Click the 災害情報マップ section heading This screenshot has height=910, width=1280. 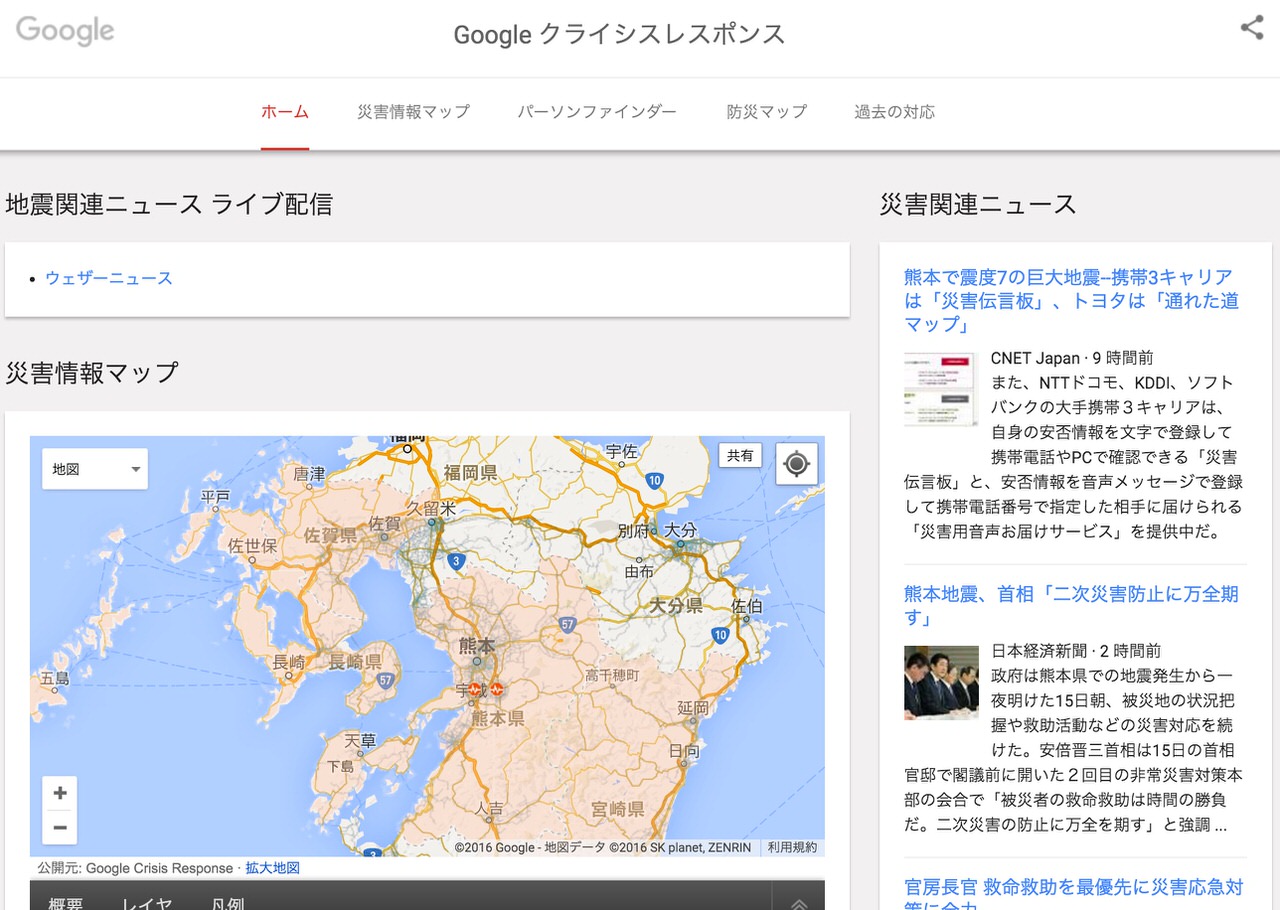pyautogui.click(x=92, y=373)
